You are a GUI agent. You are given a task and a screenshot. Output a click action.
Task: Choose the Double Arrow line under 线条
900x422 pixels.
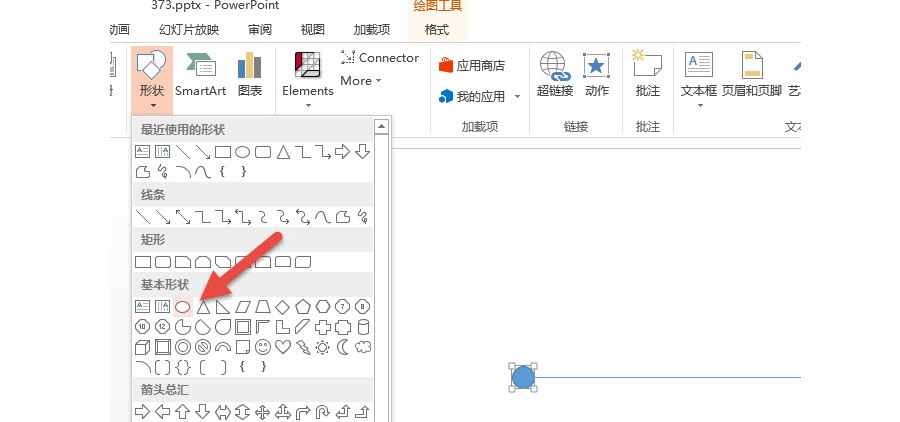pos(183,216)
